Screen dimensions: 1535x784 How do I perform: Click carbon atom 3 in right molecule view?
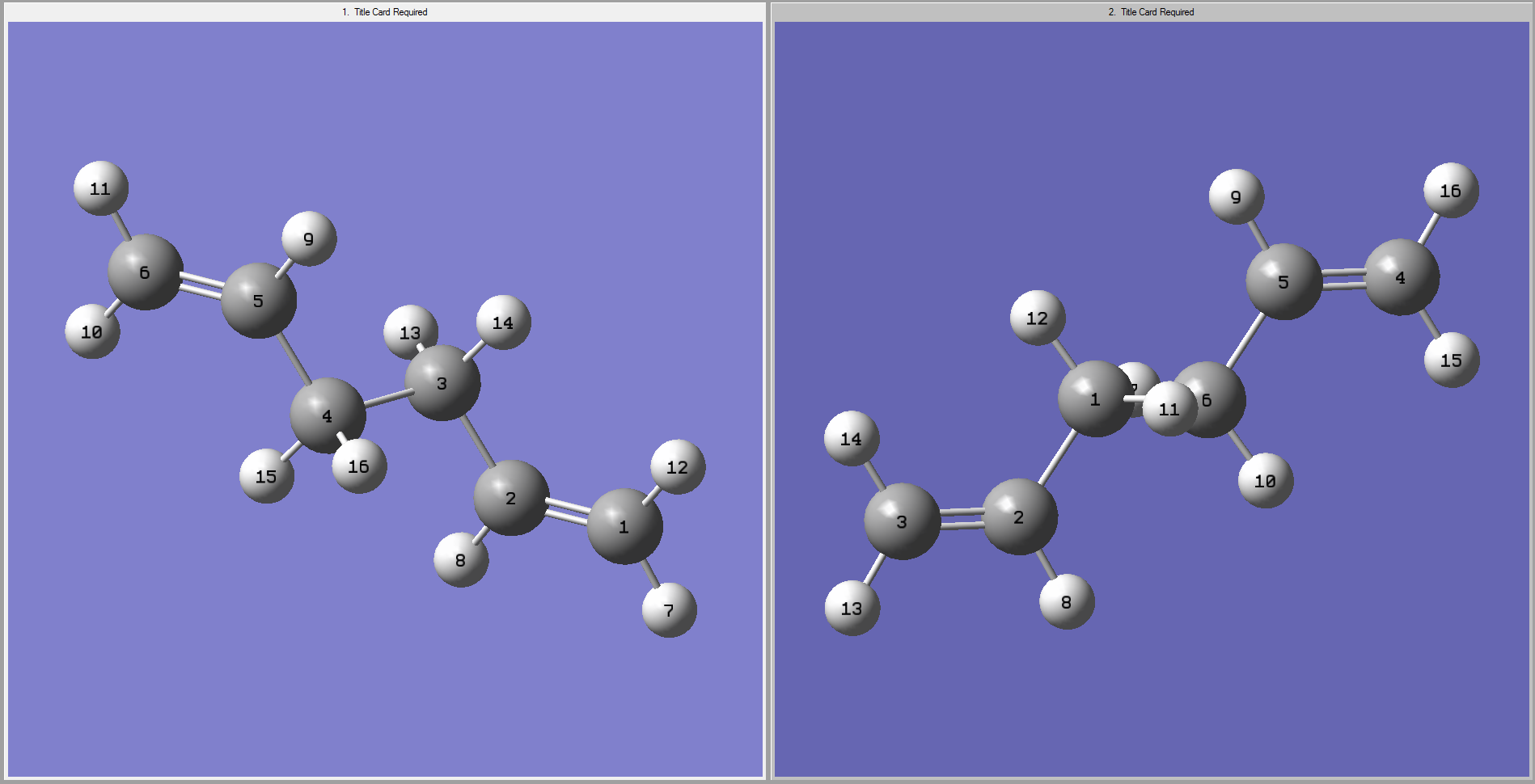click(x=902, y=521)
